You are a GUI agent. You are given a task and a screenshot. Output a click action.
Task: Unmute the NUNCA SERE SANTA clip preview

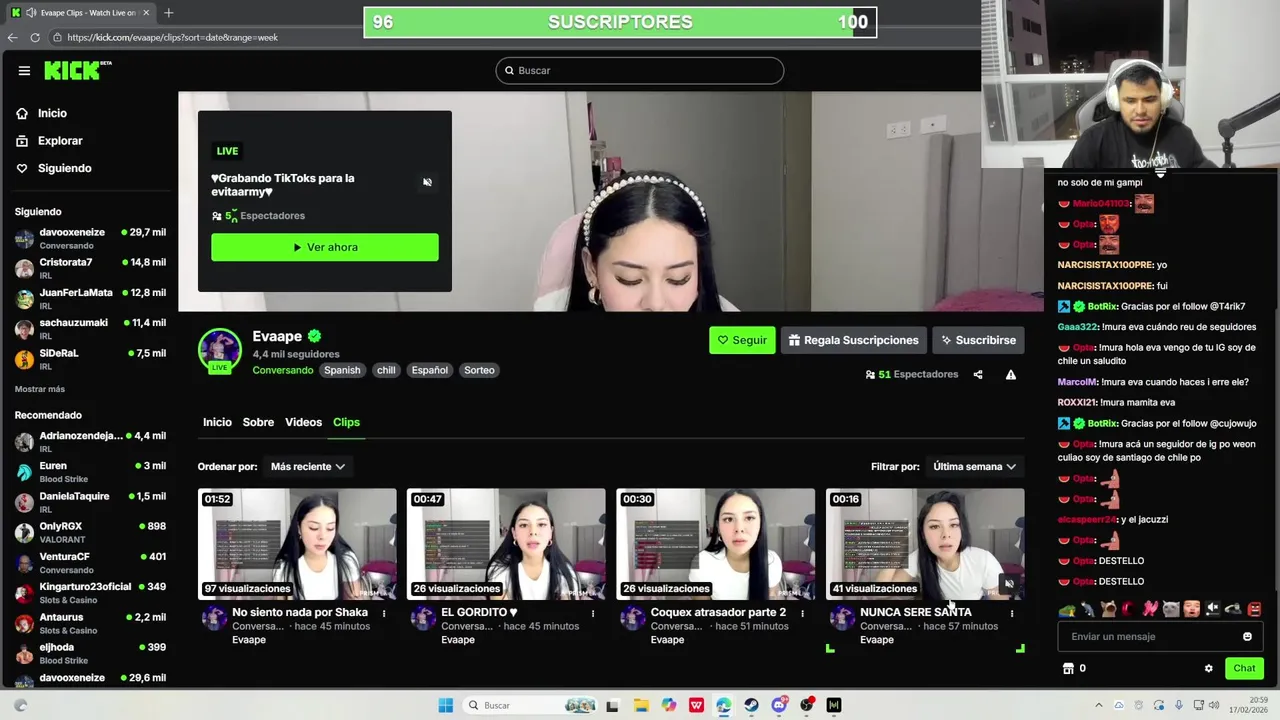[x=1009, y=584]
